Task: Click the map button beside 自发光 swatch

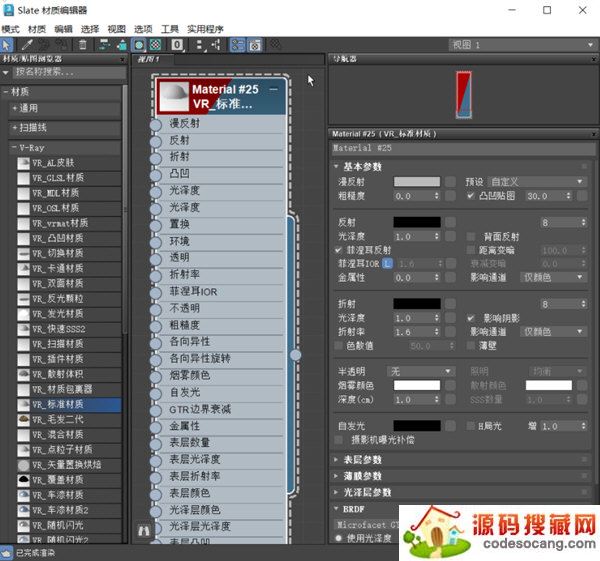Action: (x=450, y=426)
